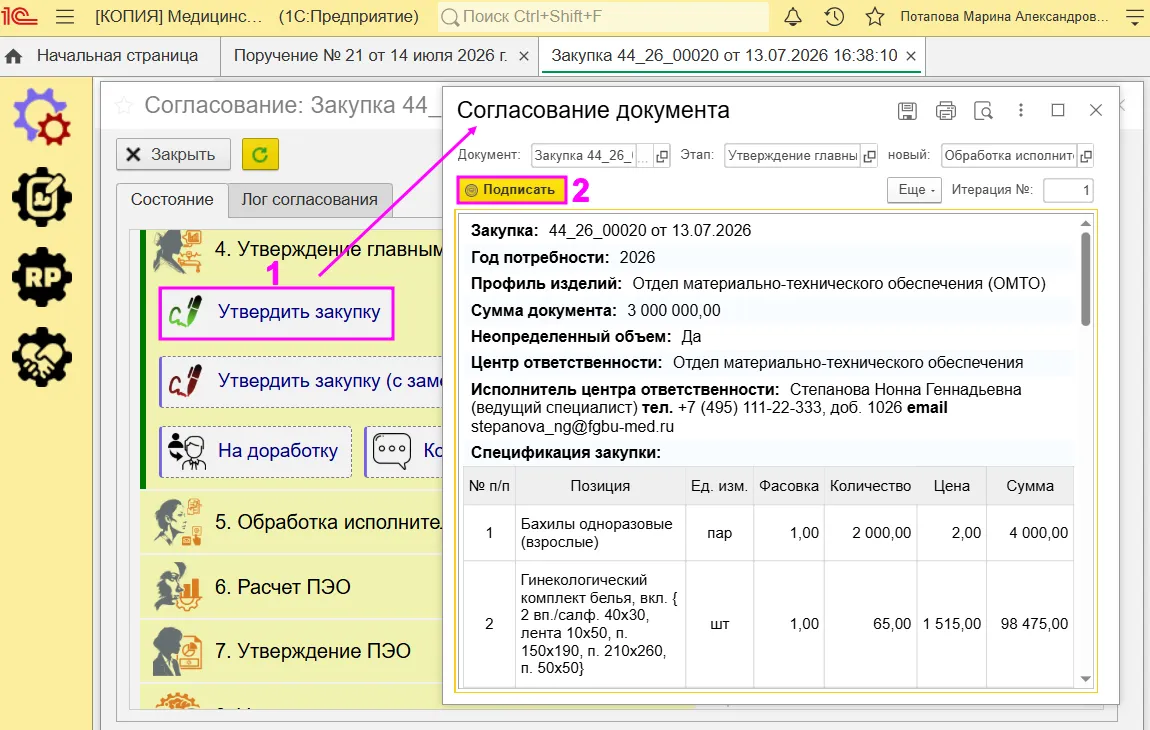Open the history clock icon
1150x730 pixels.
click(x=834, y=16)
